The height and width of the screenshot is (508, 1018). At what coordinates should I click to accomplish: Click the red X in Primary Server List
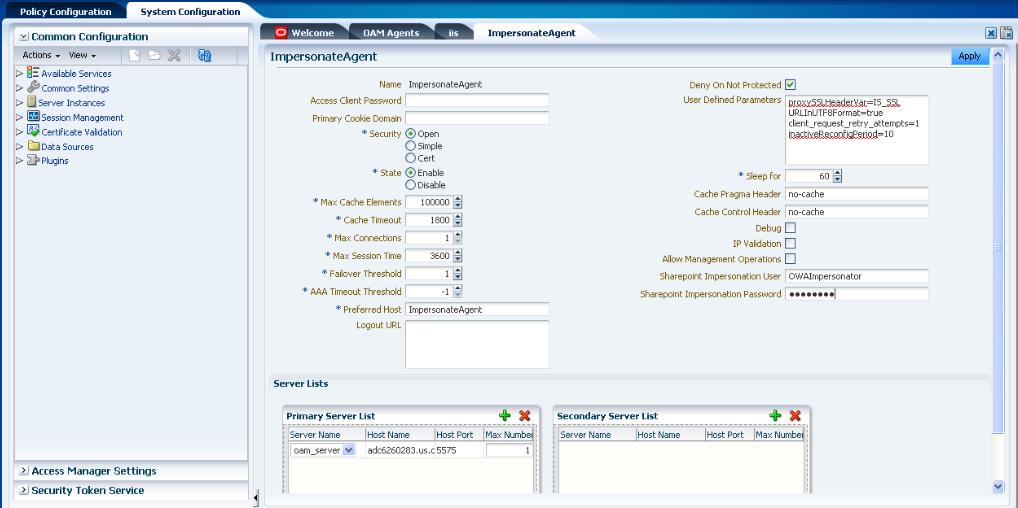(x=525, y=416)
